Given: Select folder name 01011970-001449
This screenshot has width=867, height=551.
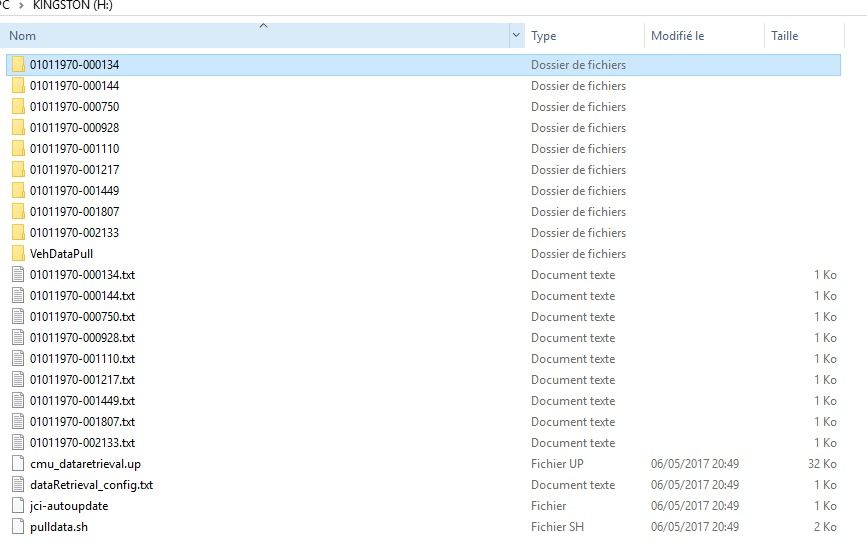Looking at the screenshot, I should point(75,191).
